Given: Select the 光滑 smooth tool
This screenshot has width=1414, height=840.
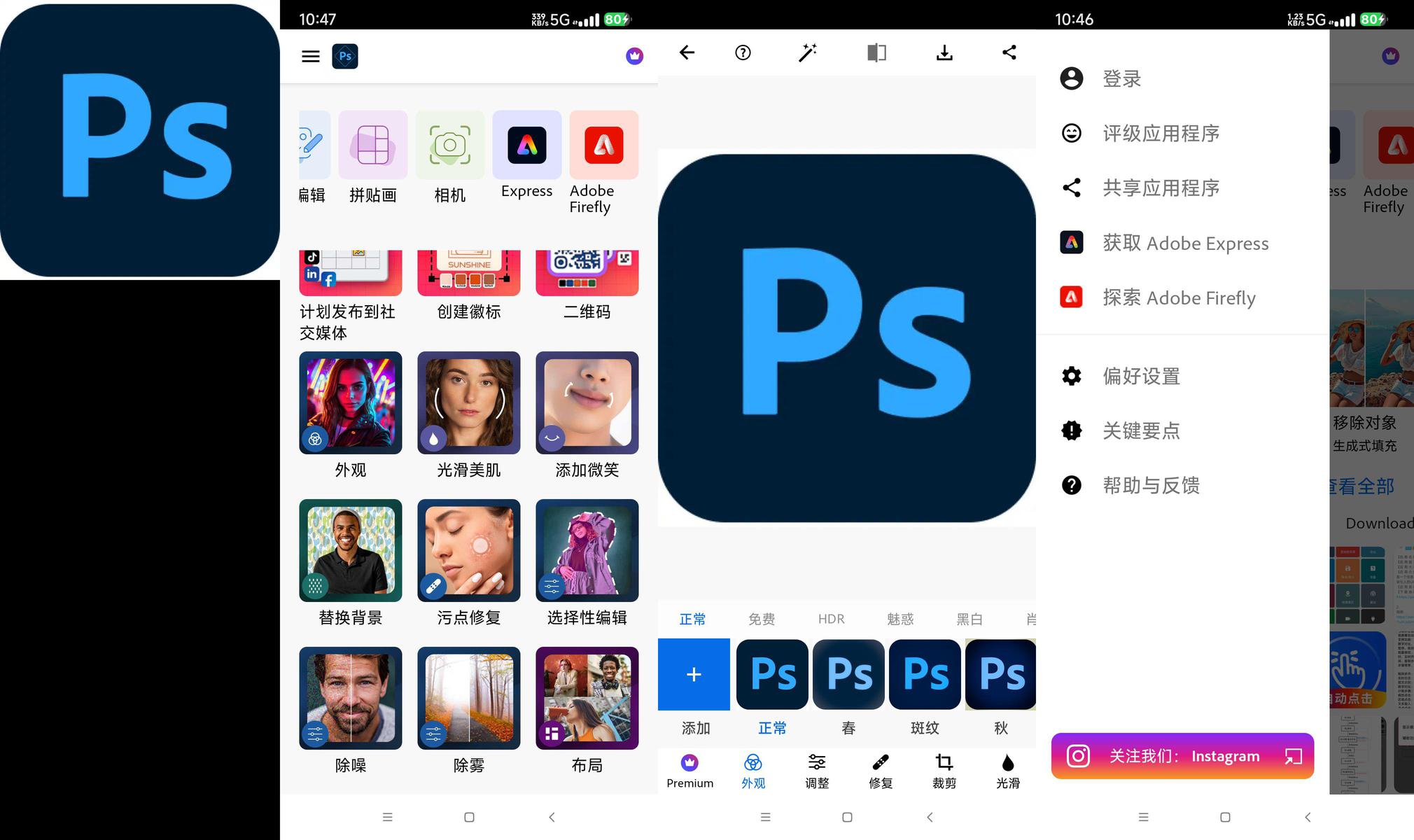Looking at the screenshot, I should (x=1008, y=771).
